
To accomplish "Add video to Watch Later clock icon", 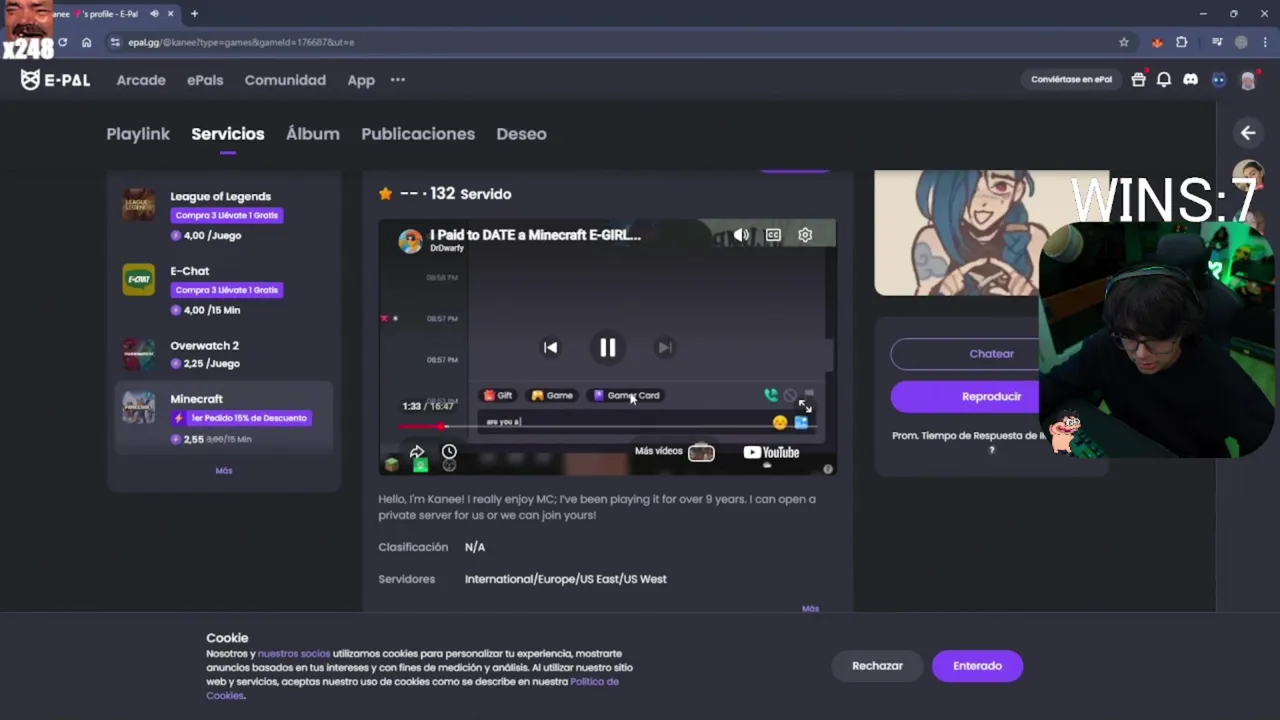I will point(449,452).
